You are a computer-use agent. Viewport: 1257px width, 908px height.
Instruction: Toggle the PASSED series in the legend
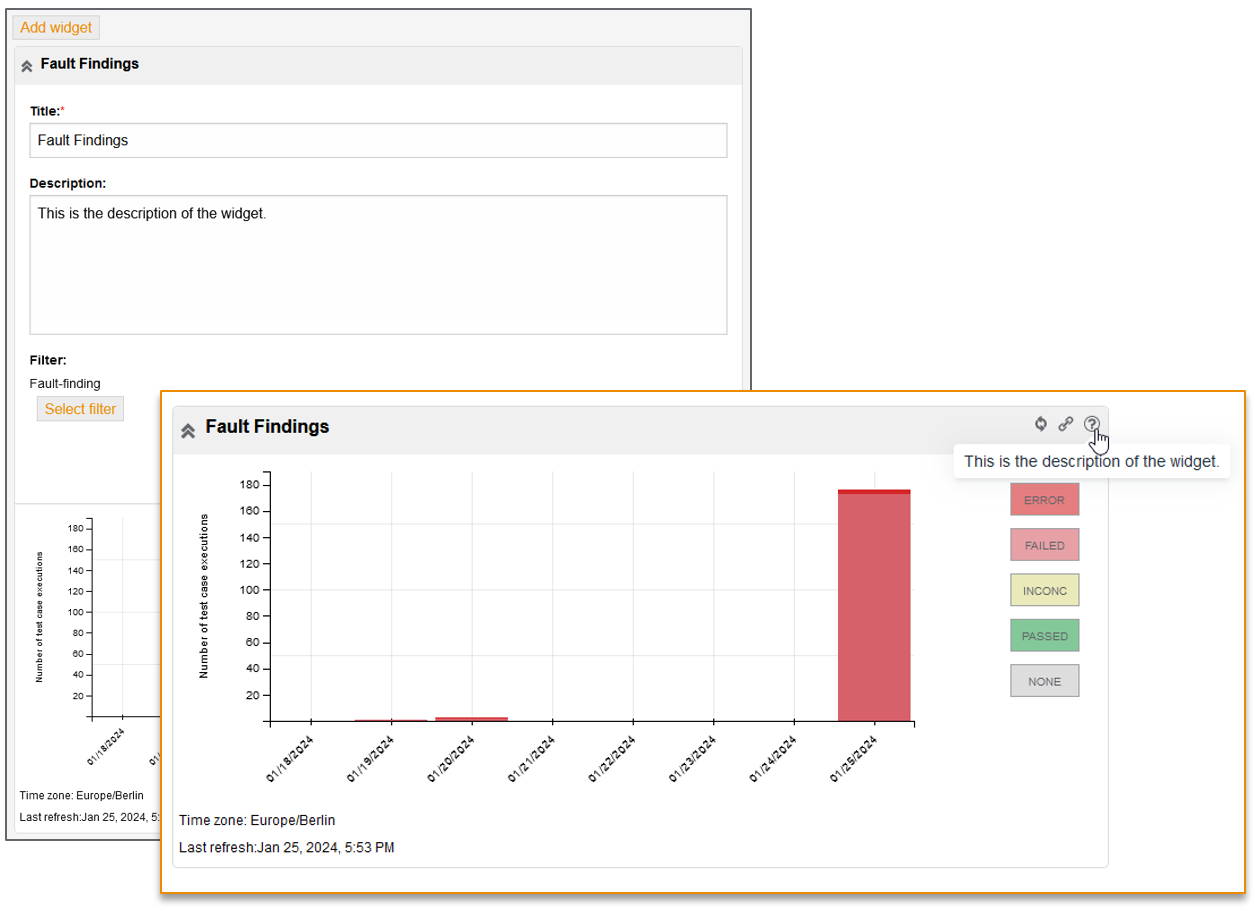1044,635
